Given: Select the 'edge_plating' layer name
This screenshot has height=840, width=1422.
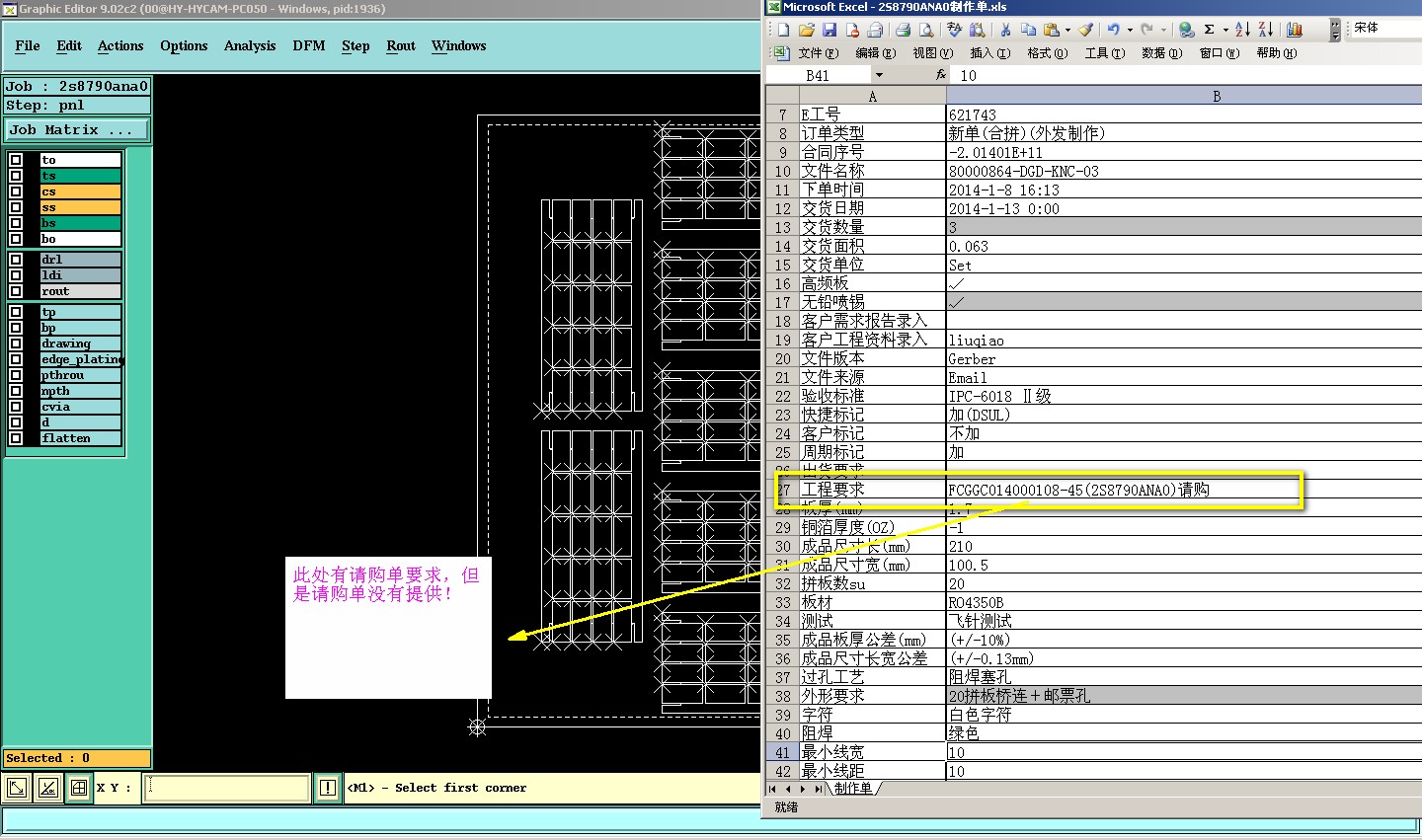Looking at the screenshot, I should click(80, 359).
